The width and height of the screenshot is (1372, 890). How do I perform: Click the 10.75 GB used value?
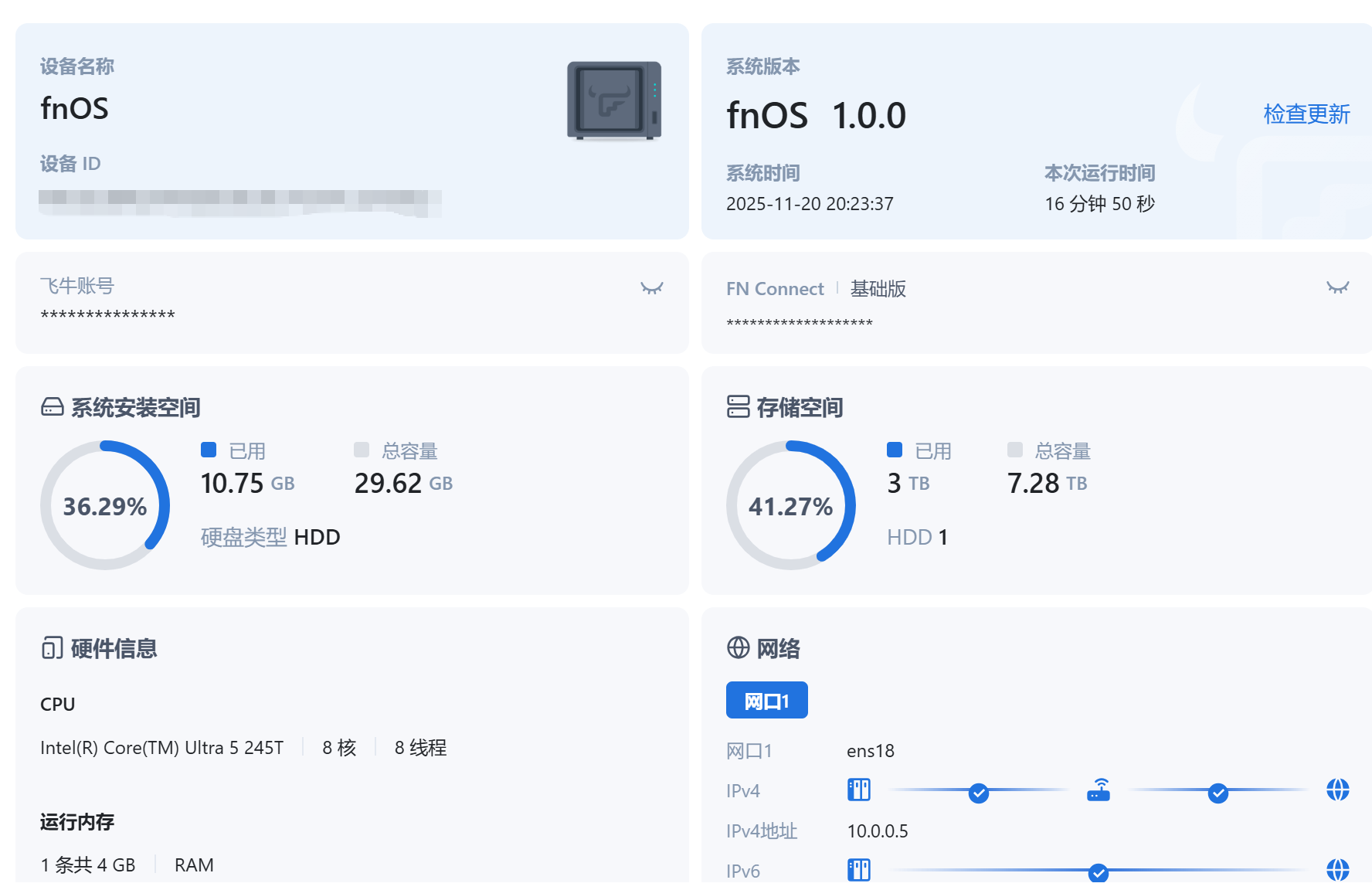[x=248, y=484]
